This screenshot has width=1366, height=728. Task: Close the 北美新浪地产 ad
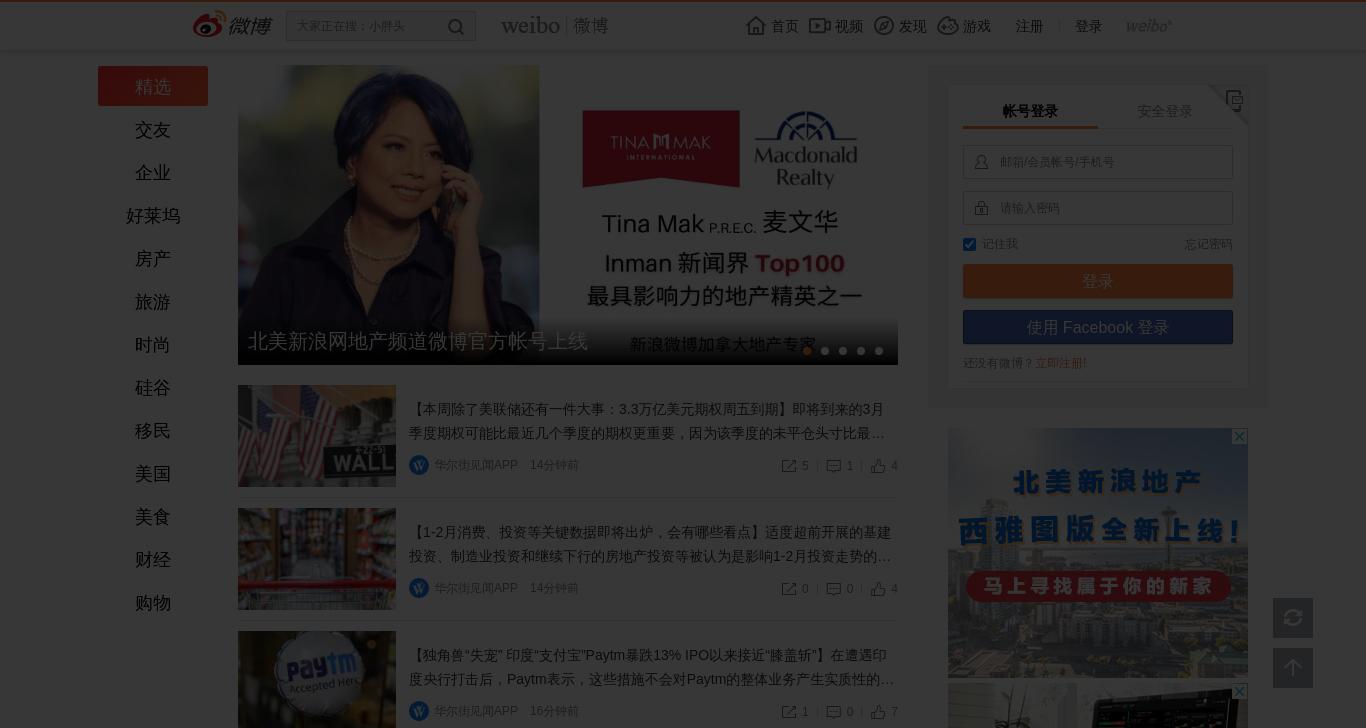point(1240,436)
